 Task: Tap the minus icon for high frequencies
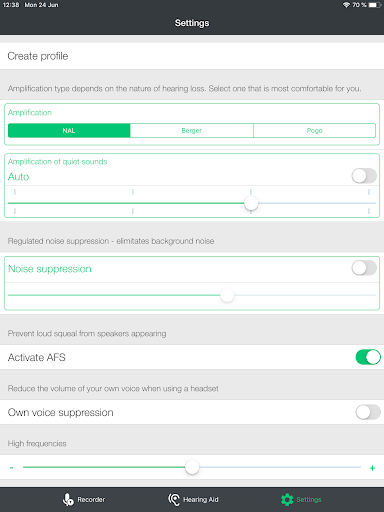pyautogui.click(x=12, y=468)
